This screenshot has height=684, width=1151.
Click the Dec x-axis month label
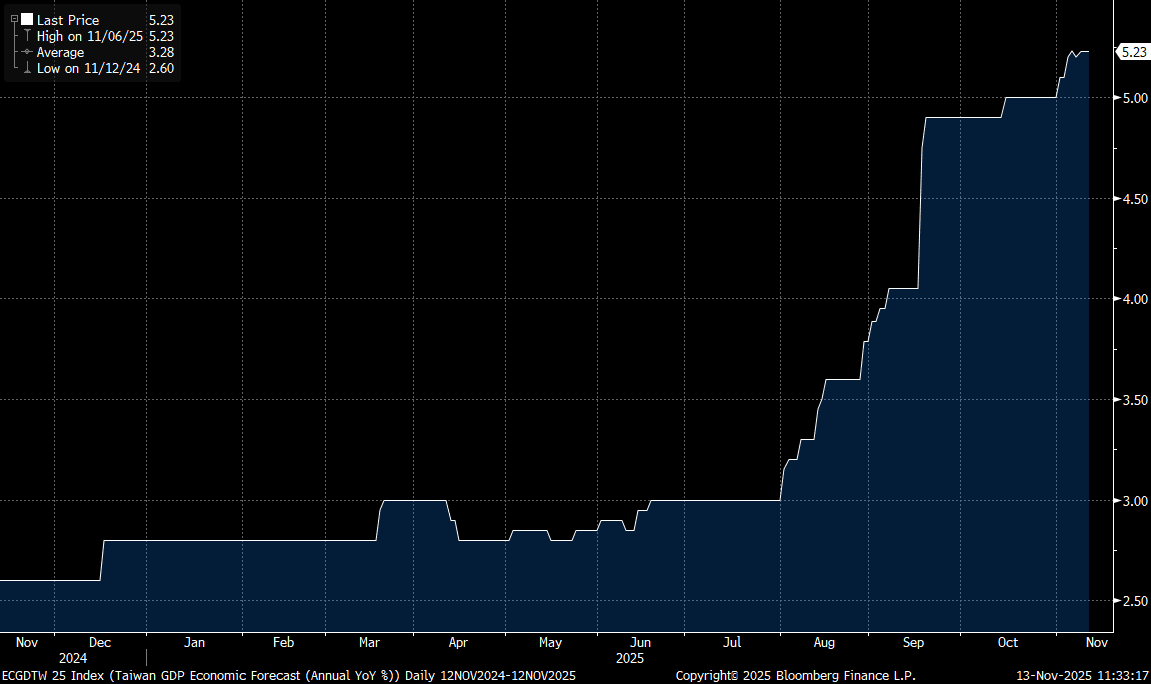click(100, 642)
